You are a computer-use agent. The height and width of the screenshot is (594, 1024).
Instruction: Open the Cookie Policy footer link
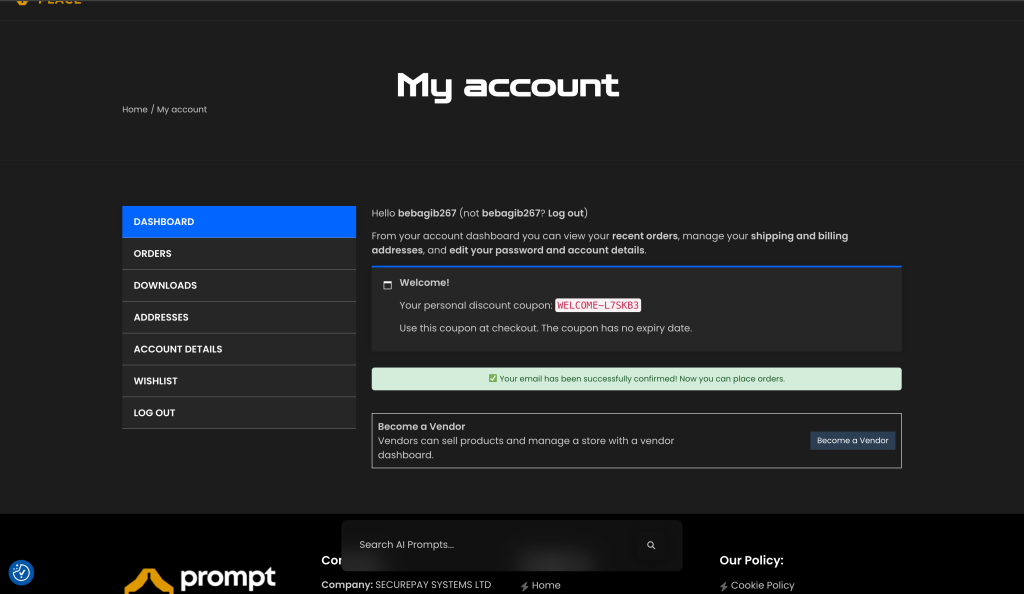tap(762, 585)
